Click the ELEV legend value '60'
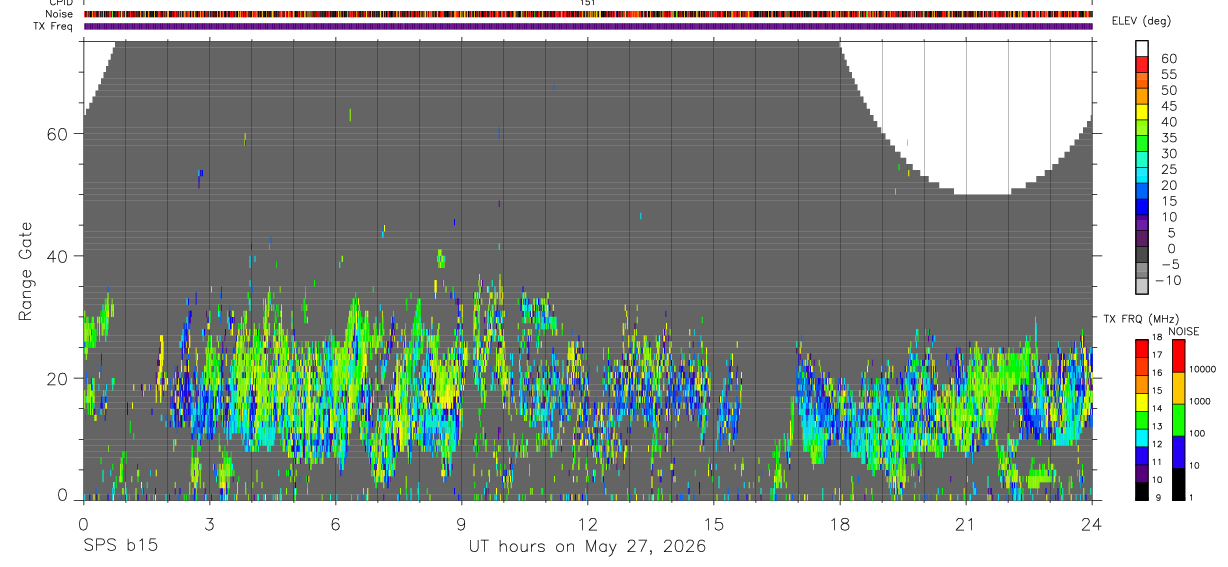 pyautogui.click(x=1169, y=58)
